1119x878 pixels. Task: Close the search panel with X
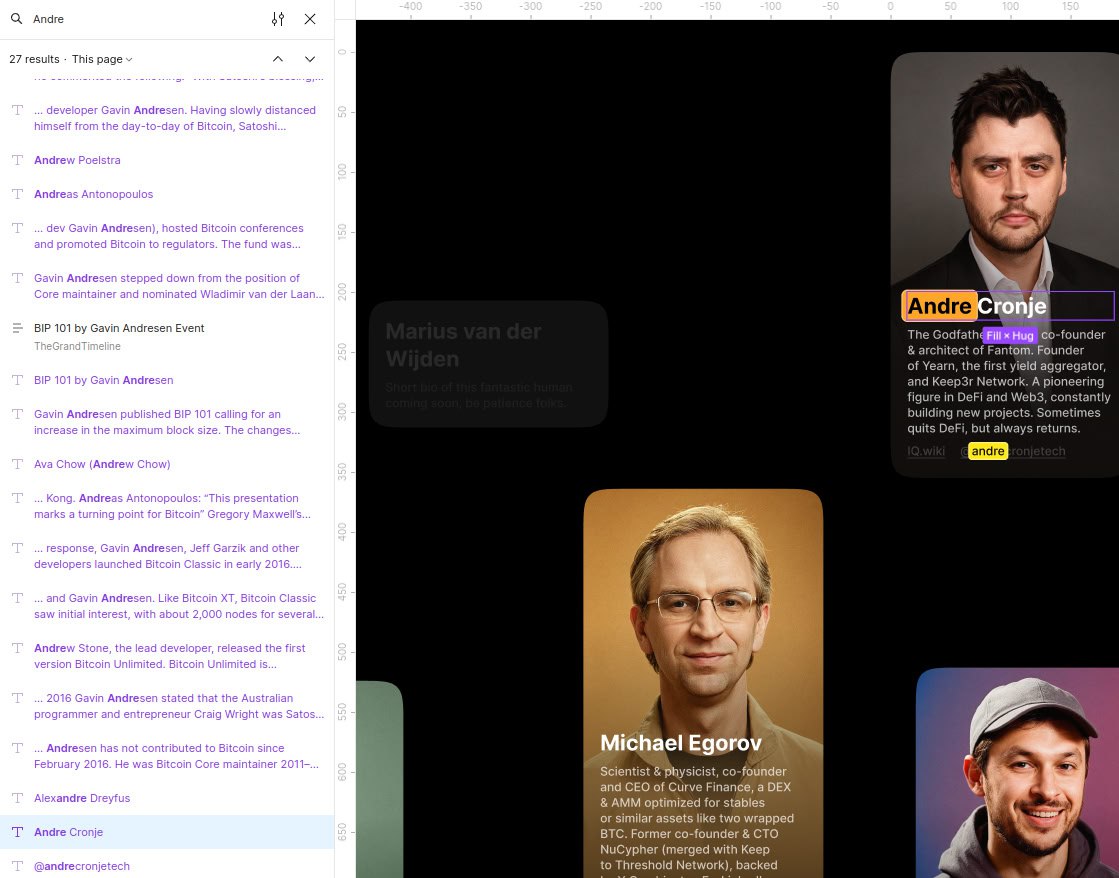click(x=310, y=19)
